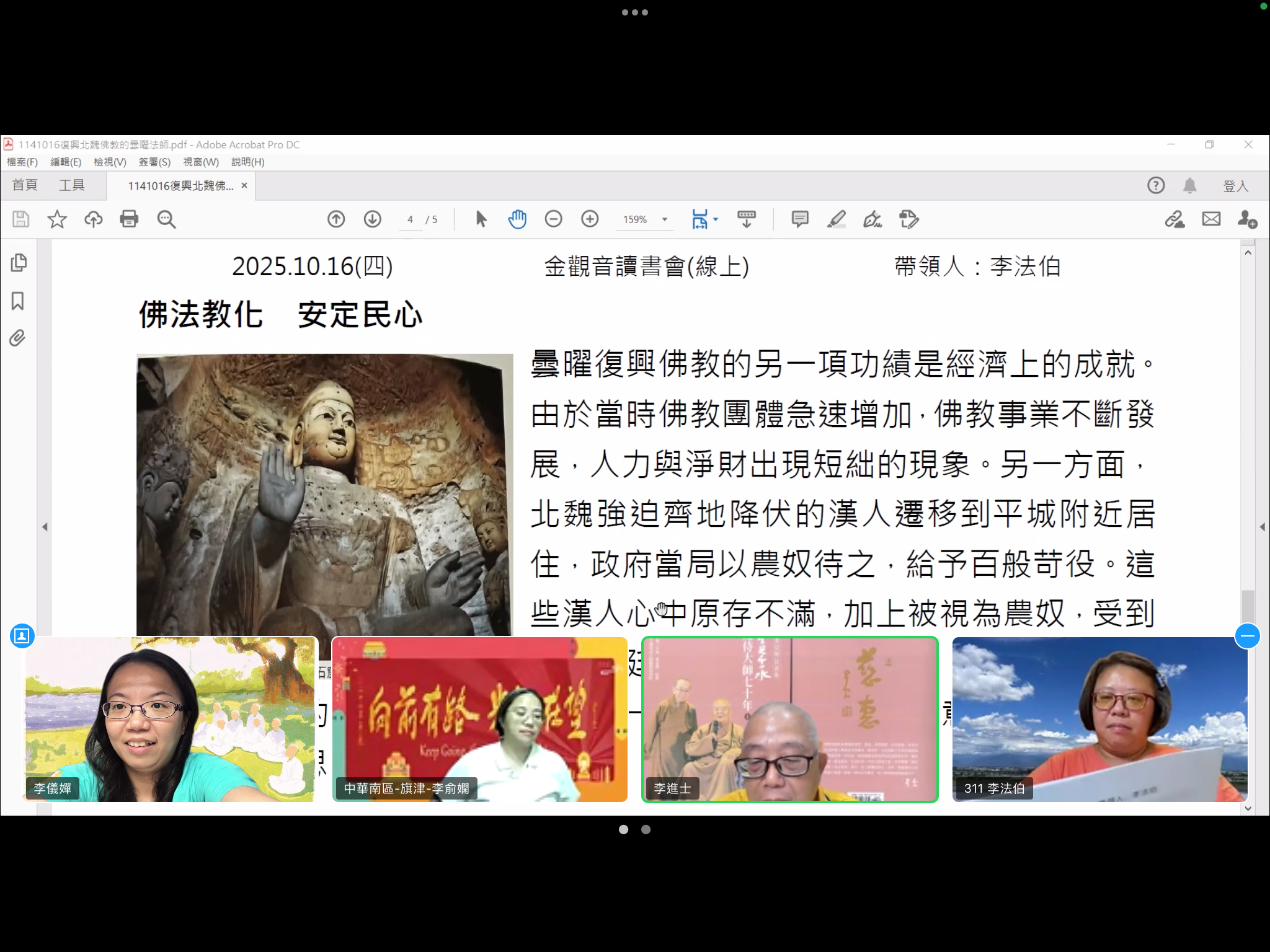Open the attachments paperclip panel
The image size is (1270, 952).
tap(17, 338)
